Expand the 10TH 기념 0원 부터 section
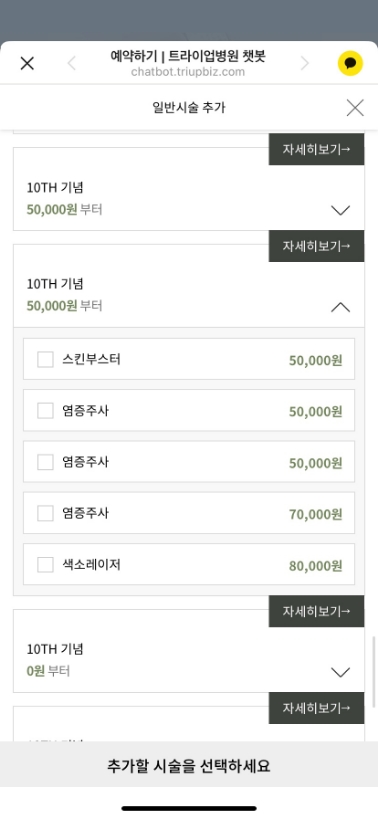The height and width of the screenshot is (818, 378). click(x=340, y=672)
